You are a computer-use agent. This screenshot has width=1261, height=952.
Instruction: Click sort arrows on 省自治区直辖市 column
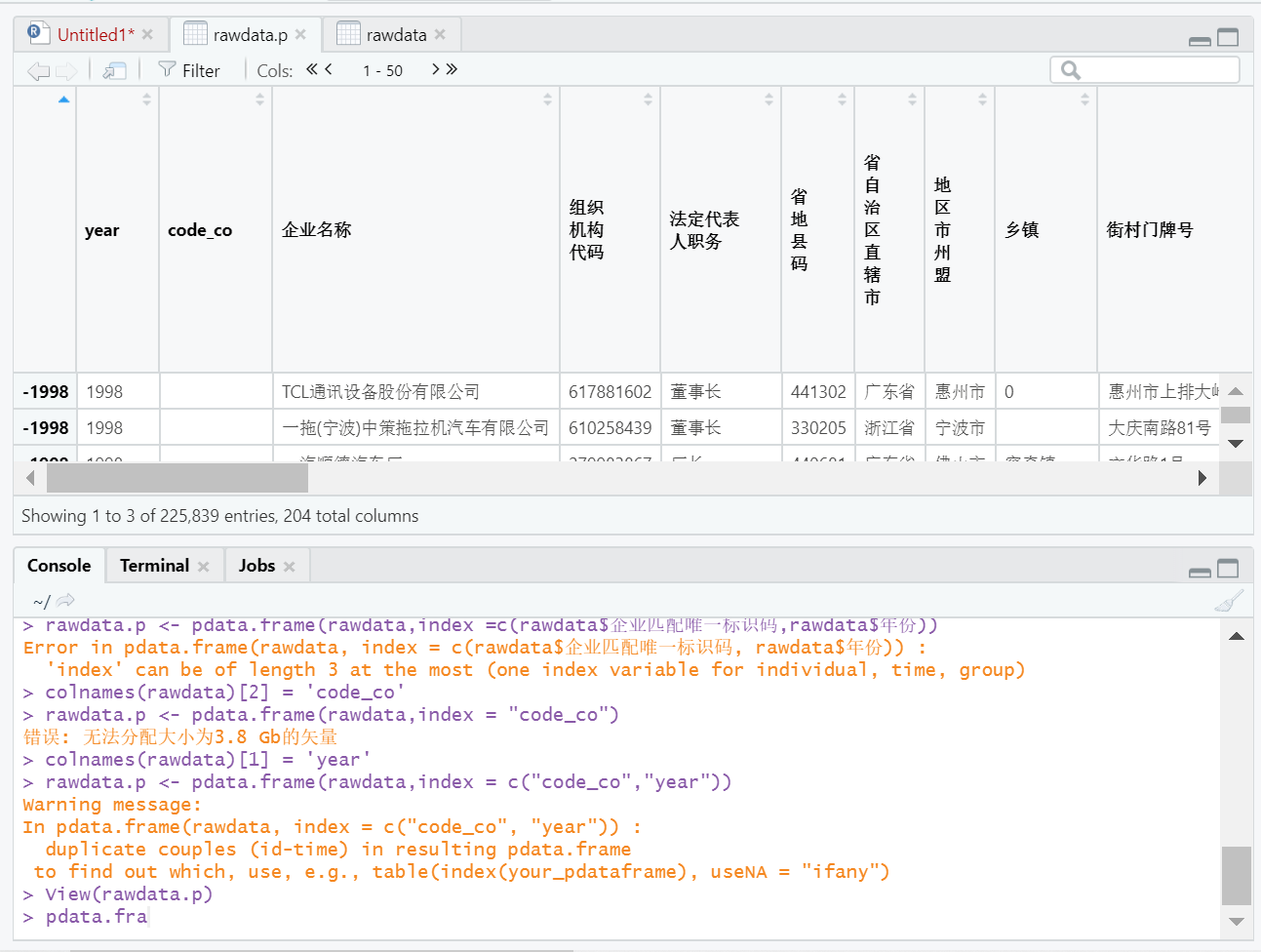[x=912, y=99]
